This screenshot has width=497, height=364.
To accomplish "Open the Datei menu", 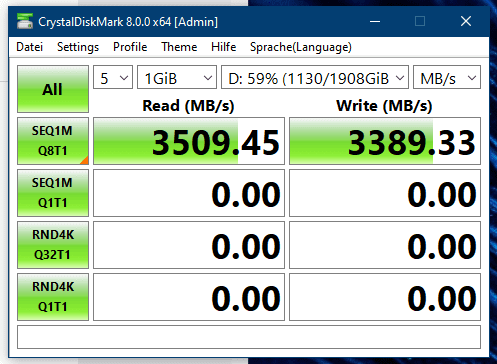I will pyautogui.click(x=30, y=47).
